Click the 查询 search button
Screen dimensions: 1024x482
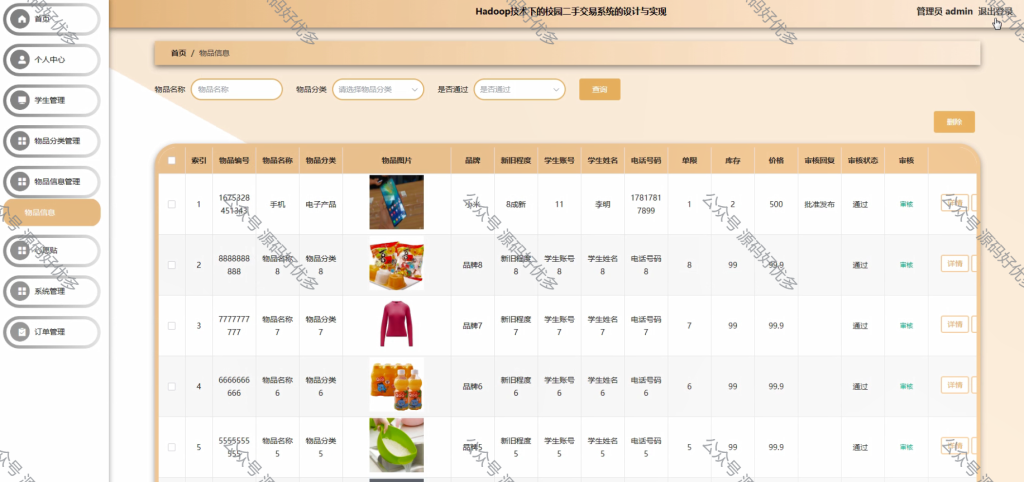[600, 89]
